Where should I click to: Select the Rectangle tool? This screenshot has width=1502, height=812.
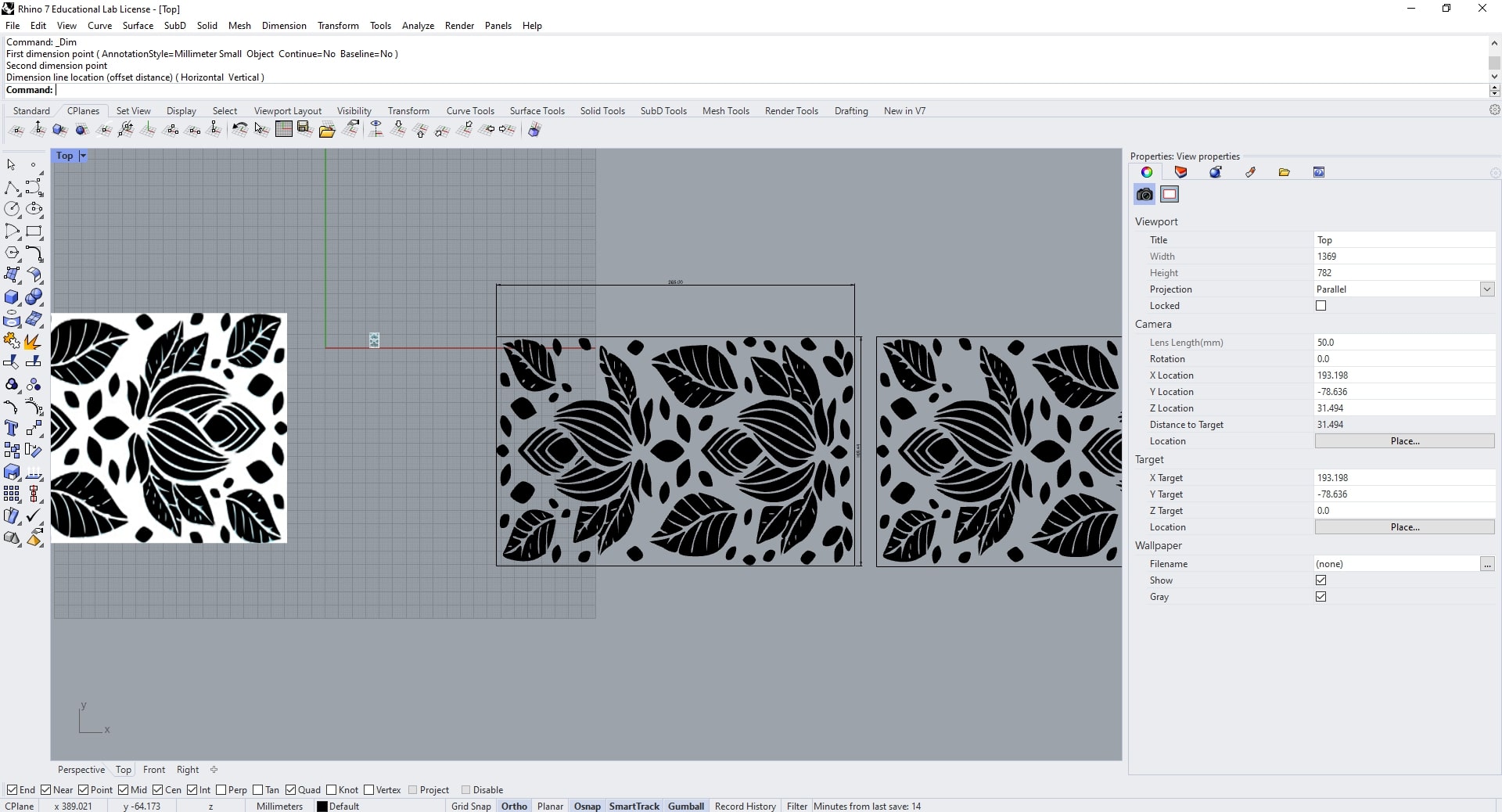pos(34,232)
